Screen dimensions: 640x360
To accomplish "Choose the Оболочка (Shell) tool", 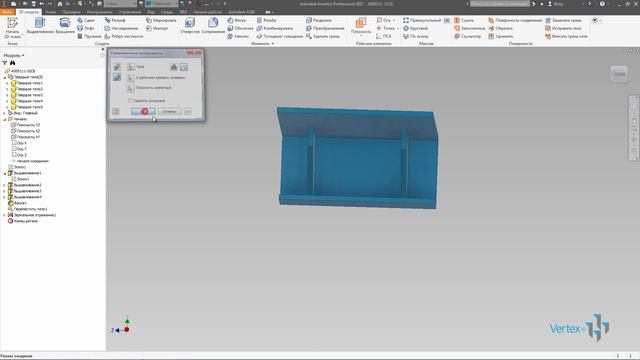I will click(x=240, y=28).
